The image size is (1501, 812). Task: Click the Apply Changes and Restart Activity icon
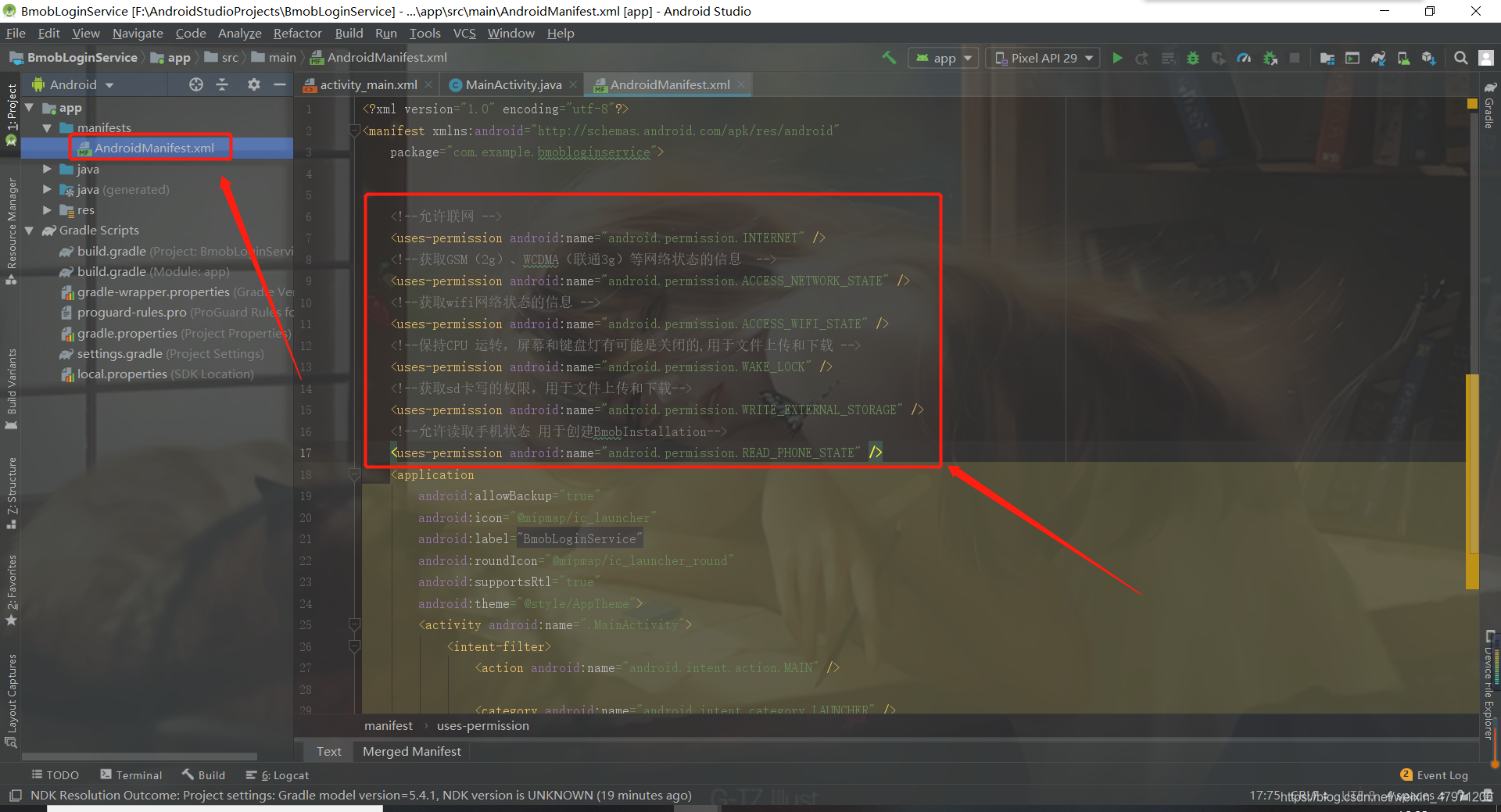pyautogui.click(x=1142, y=58)
